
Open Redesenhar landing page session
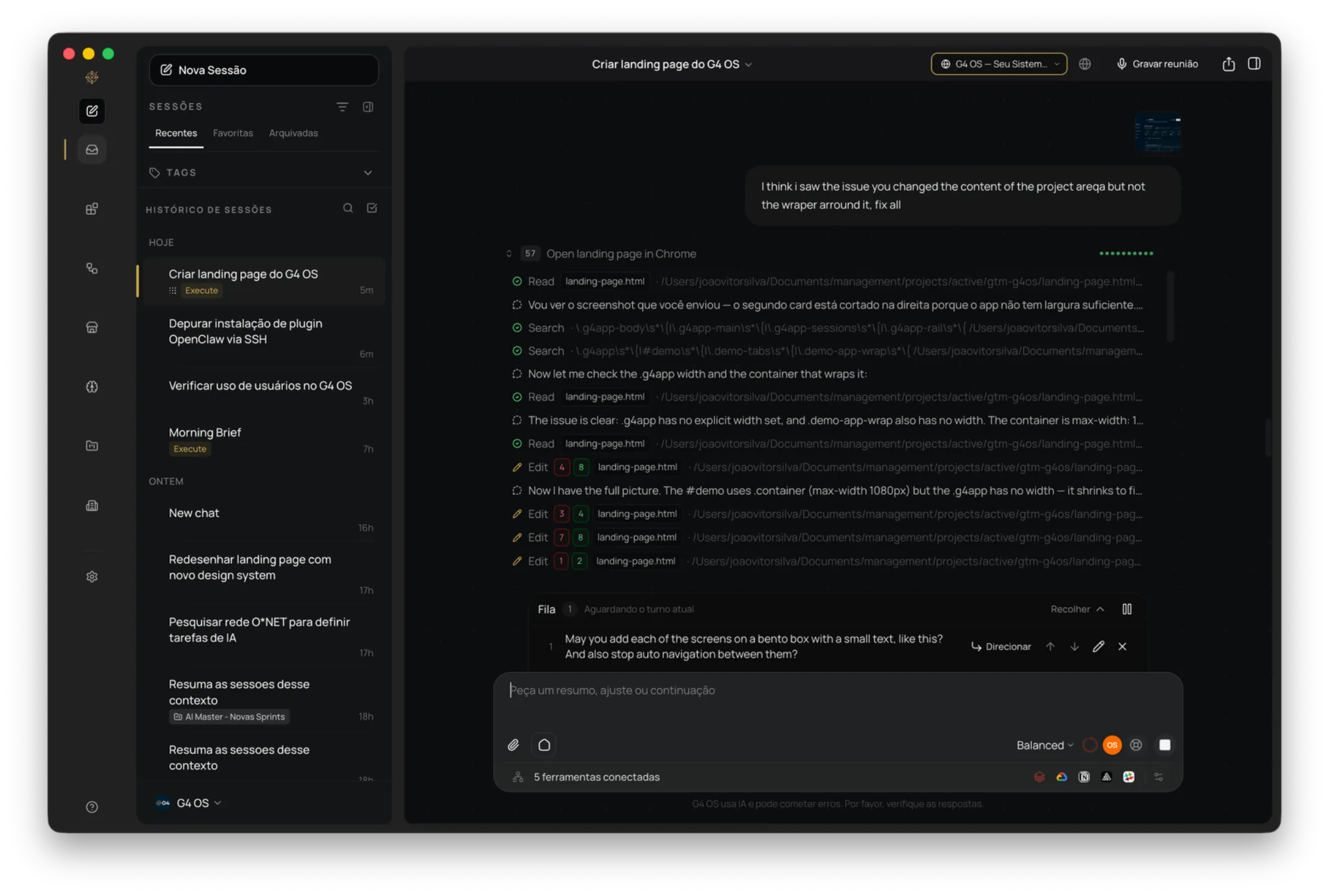[263, 574]
